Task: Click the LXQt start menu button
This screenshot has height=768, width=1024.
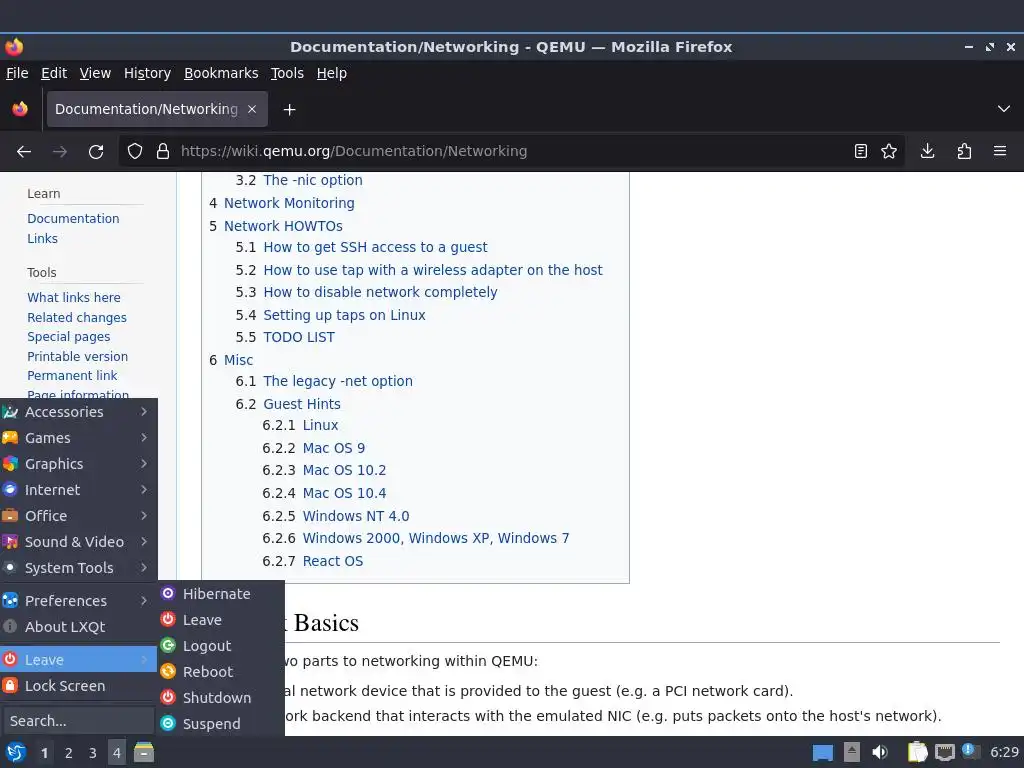Action: 15,753
